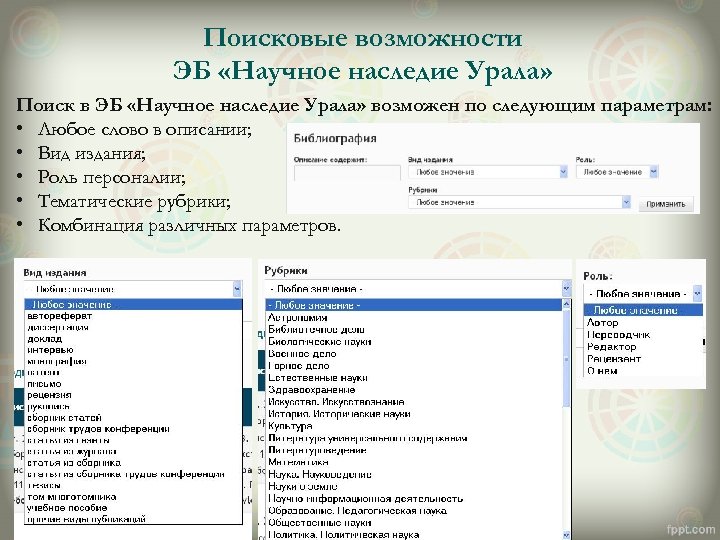The image size is (720, 540).
Task: Select 'Рецензент' role
Action: tap(643, 359)
